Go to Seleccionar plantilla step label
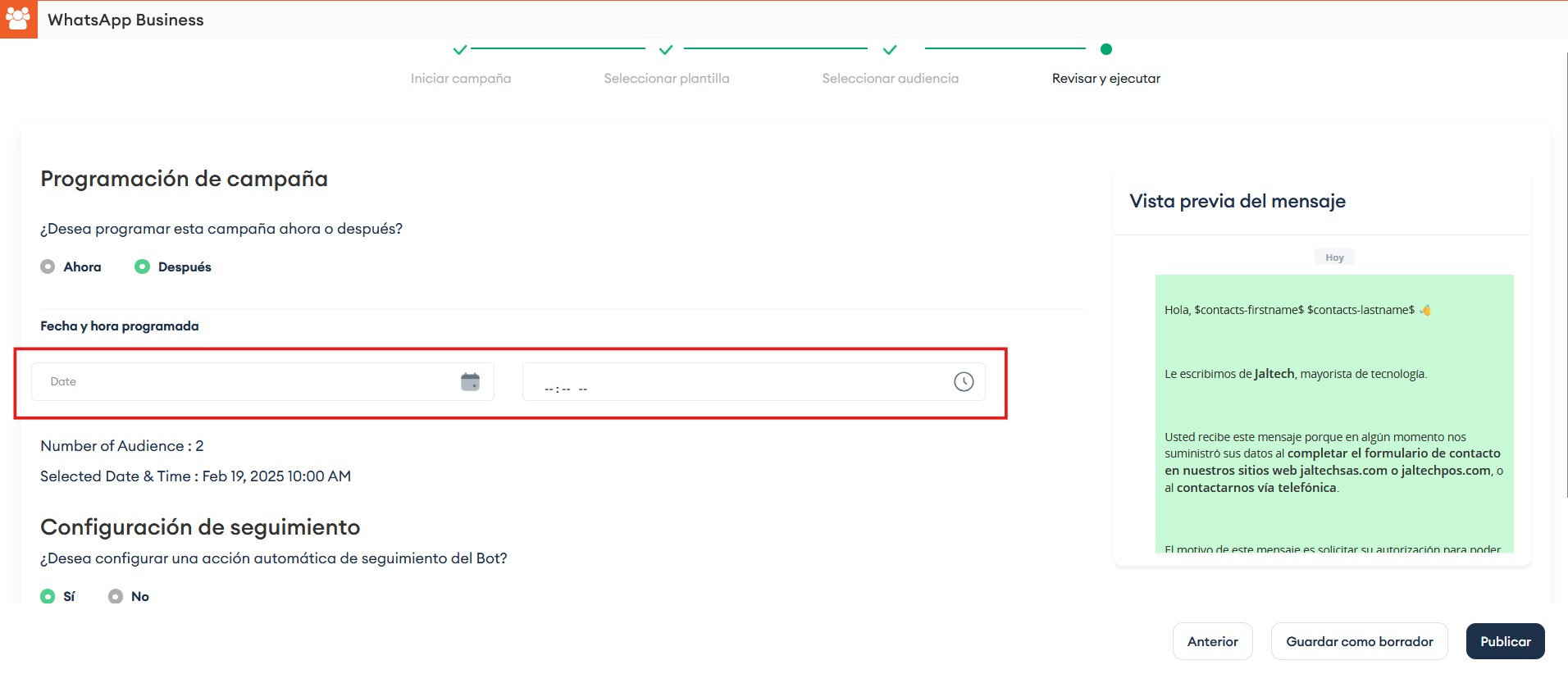This screenshot has height=674, width=1568. (666, 79)
